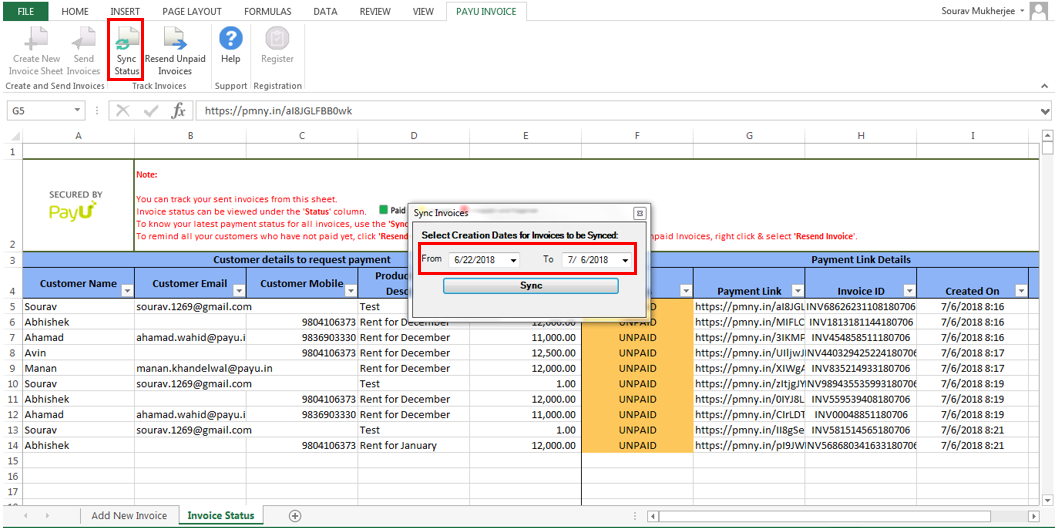The image size is (1059, 528).
Task: Click customer name Manan
Action: [x=78, y=369]
